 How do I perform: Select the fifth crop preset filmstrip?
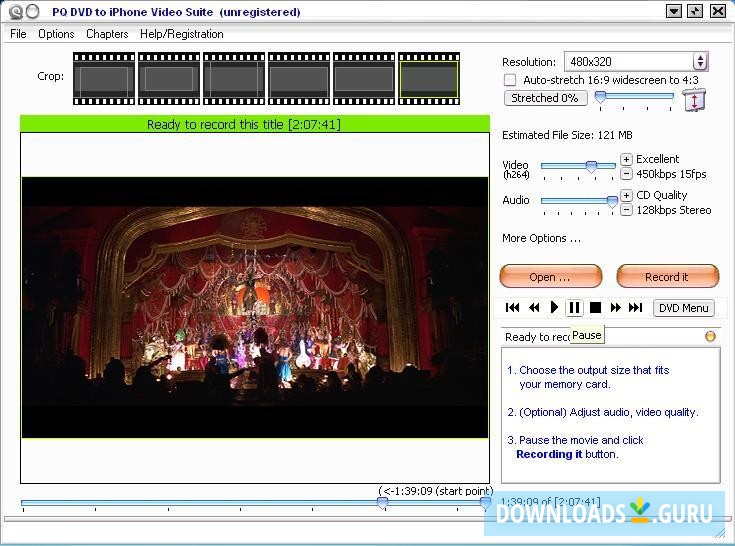click(364, 78)
